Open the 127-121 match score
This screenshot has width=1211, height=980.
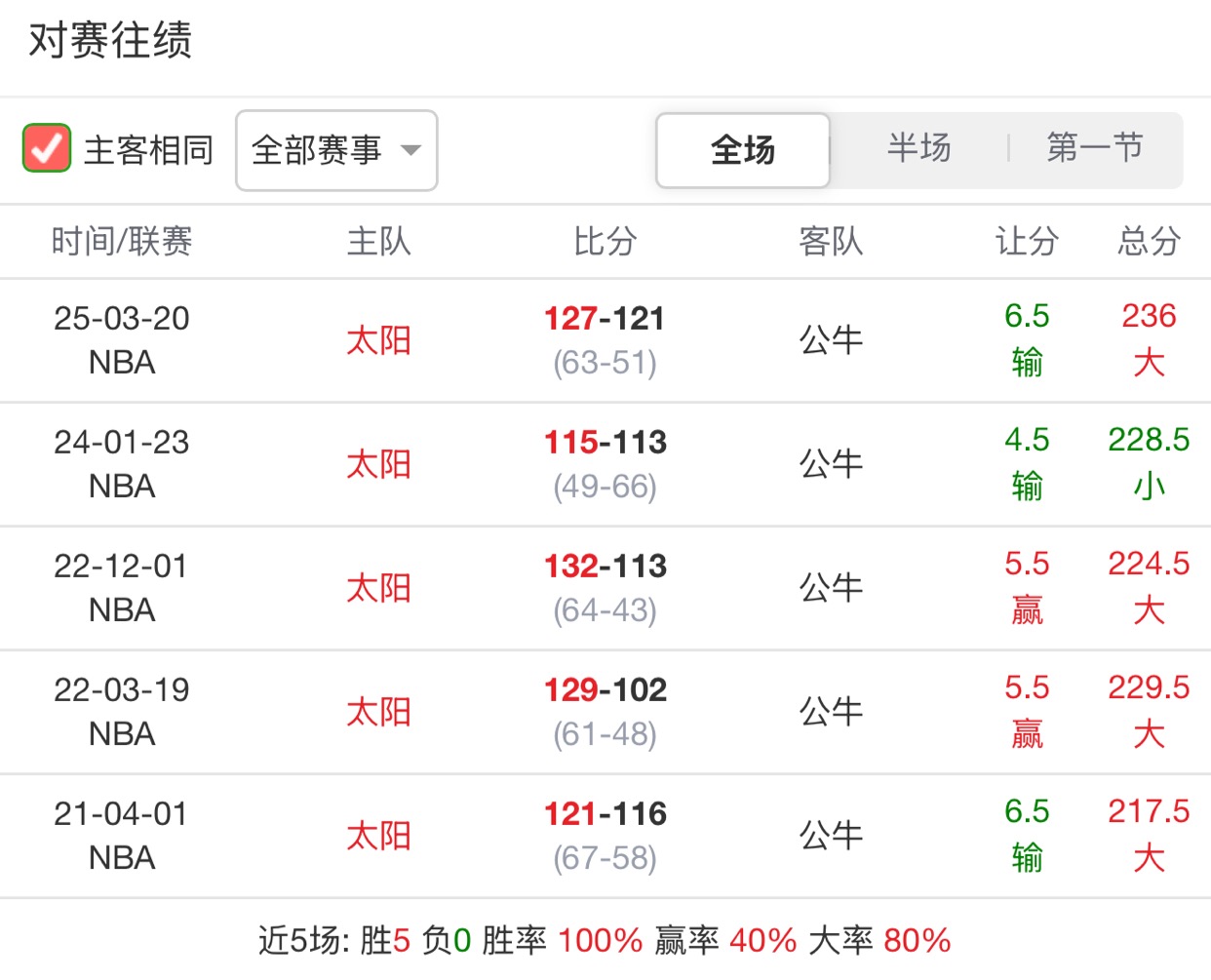605,319
